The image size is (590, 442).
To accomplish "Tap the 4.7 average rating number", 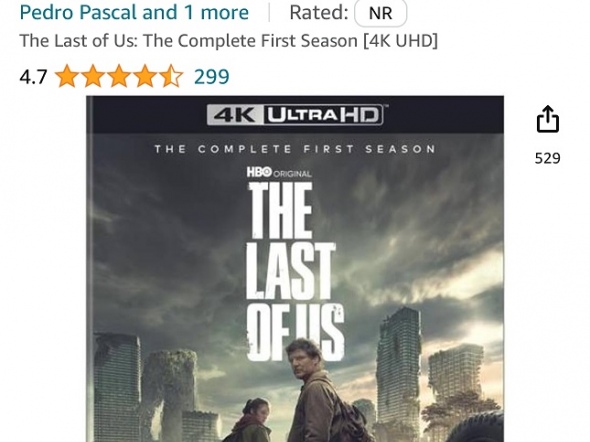I will [33, 77].
